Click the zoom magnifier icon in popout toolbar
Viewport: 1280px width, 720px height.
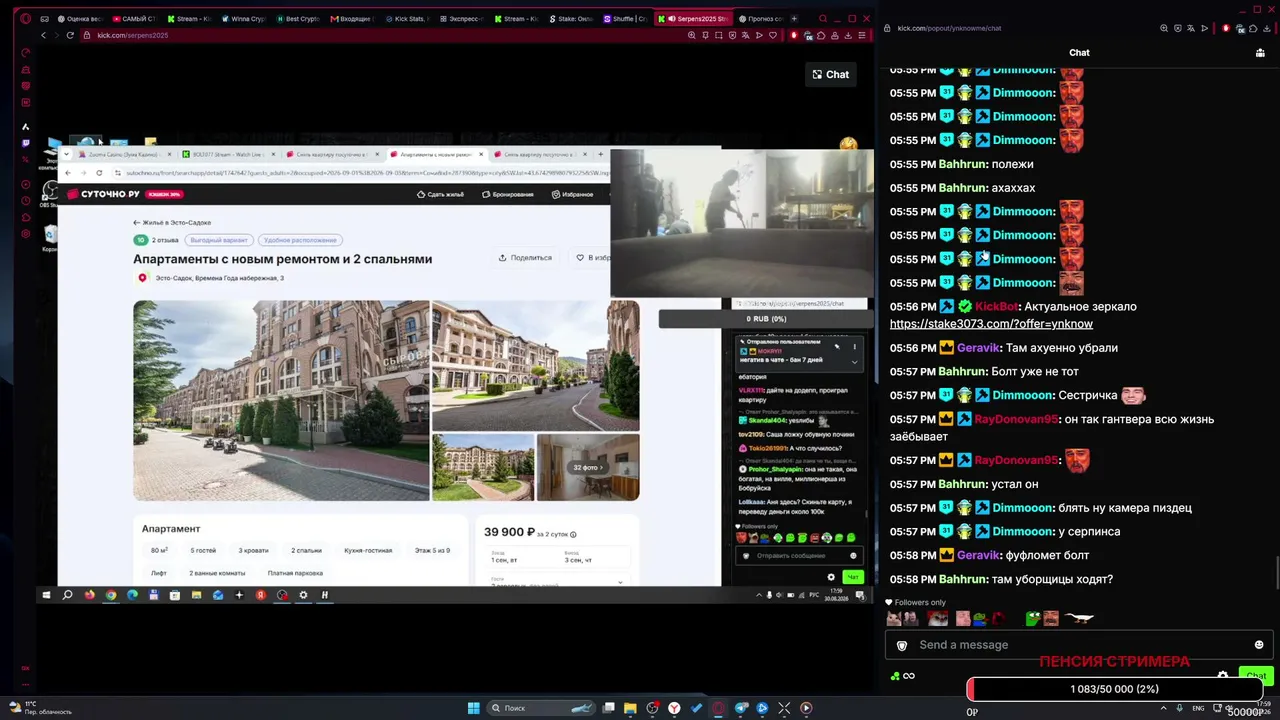(x=1166, y=28)
